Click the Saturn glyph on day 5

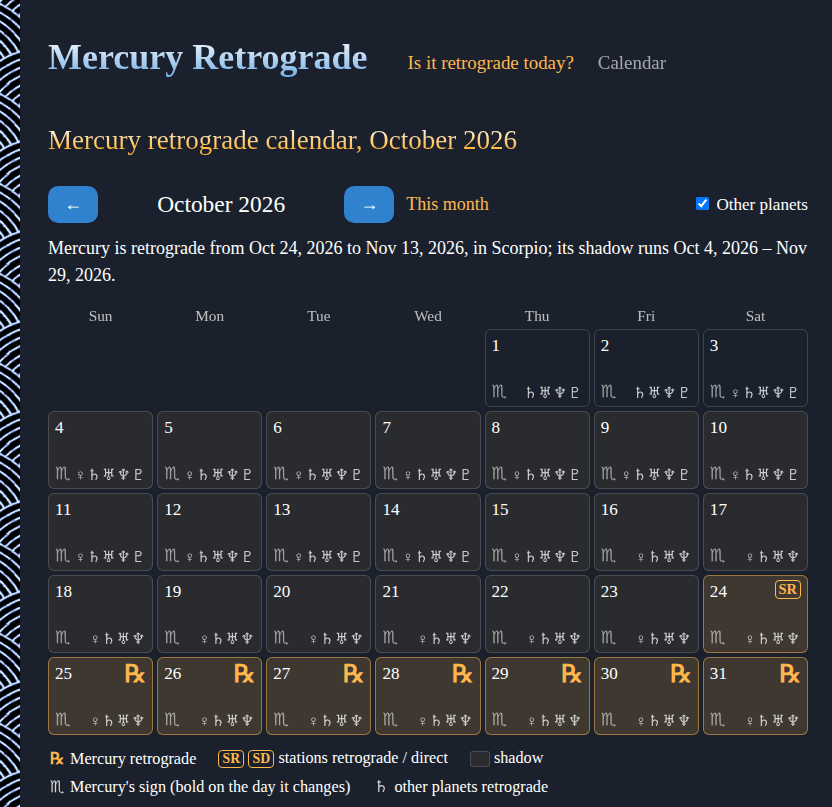coord(203,474)
